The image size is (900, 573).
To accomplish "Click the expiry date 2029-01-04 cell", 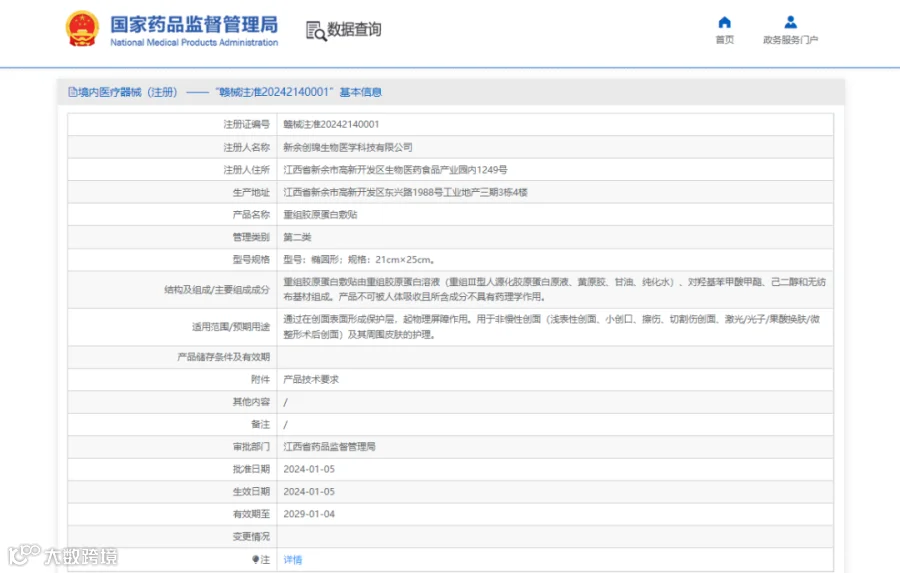I will [555, 514].
